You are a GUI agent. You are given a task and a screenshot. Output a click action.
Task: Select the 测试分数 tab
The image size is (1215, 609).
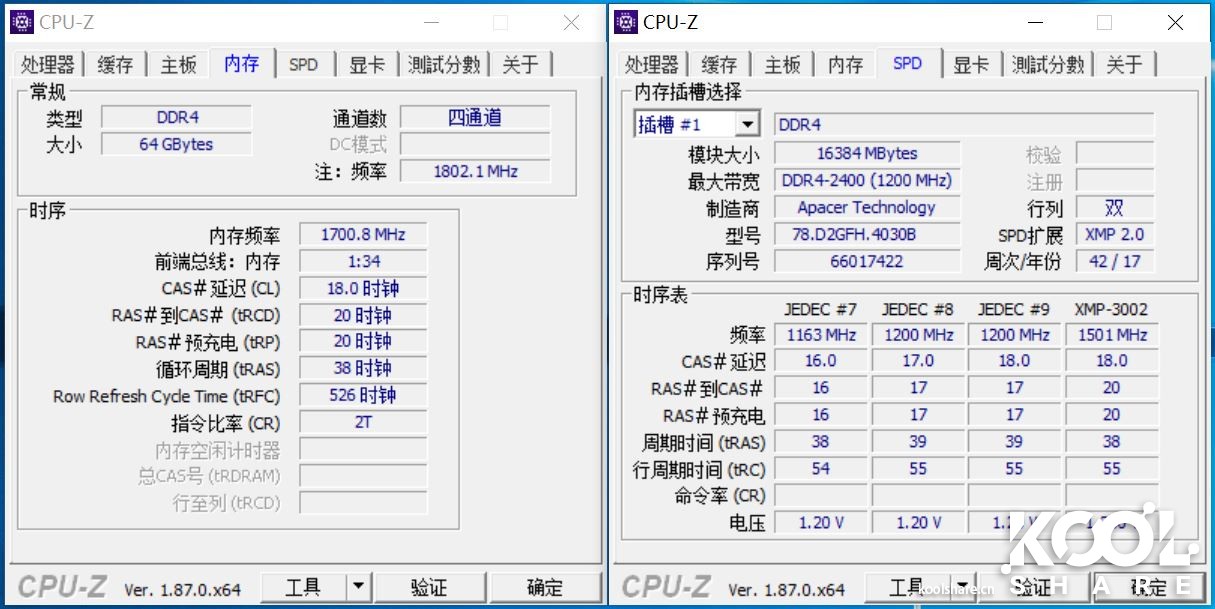click(444, 63)
